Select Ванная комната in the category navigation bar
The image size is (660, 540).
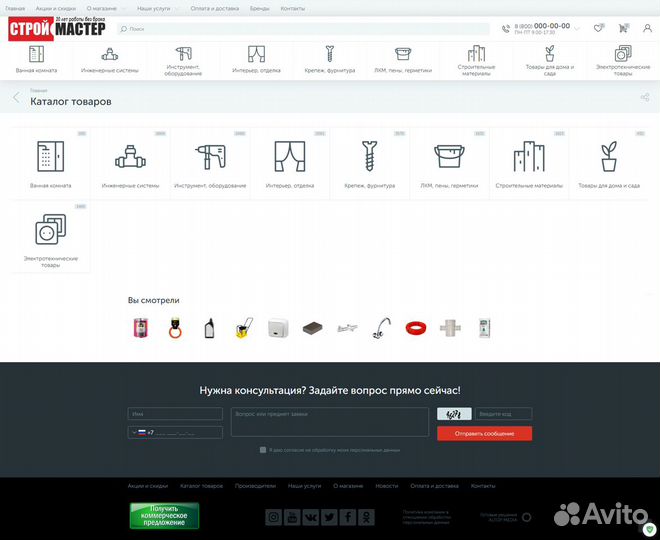(x=36, y=60)
